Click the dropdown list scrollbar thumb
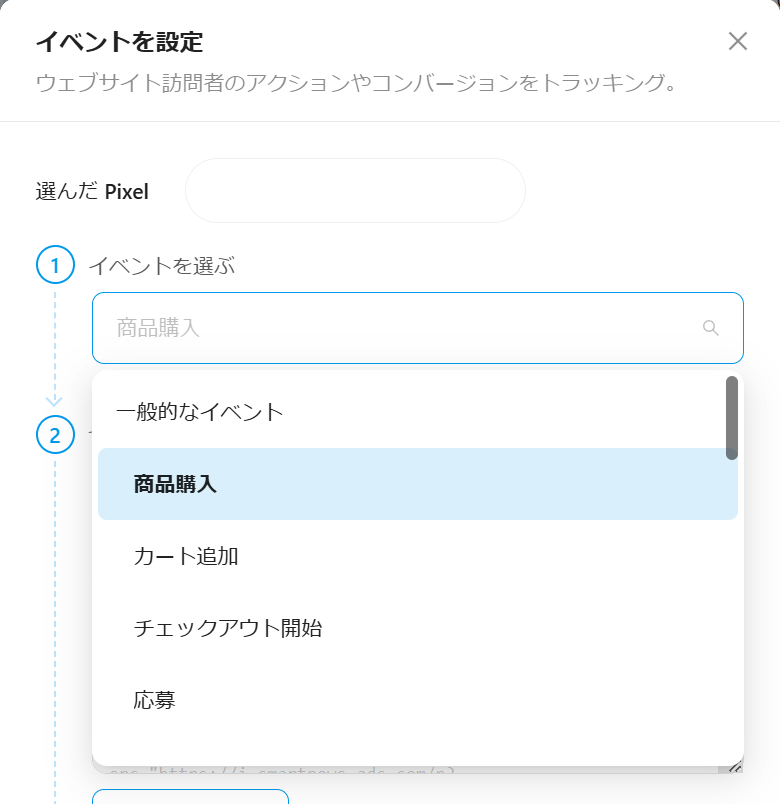The image size is (780, 804). [x=732, y=417]
